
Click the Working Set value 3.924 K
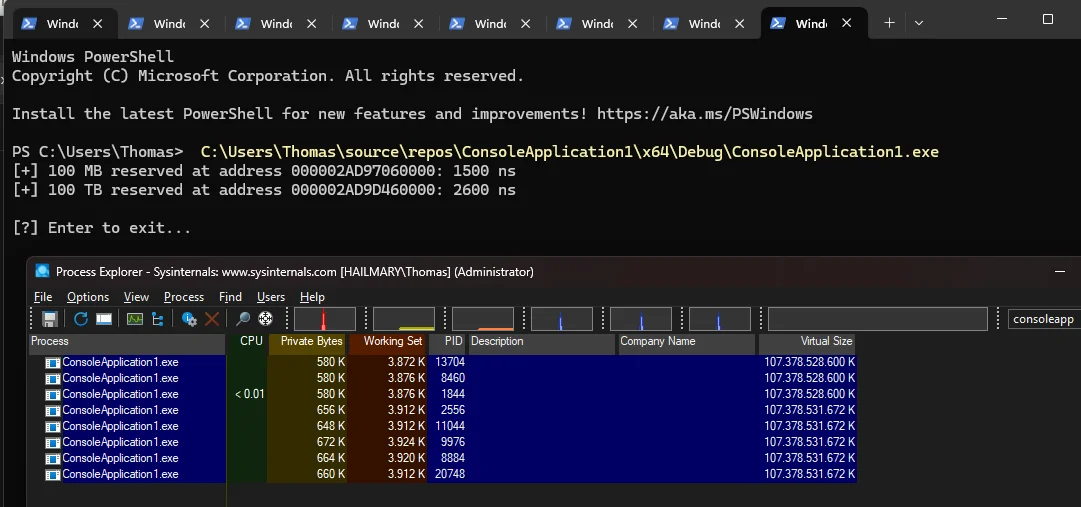(406, 442)
